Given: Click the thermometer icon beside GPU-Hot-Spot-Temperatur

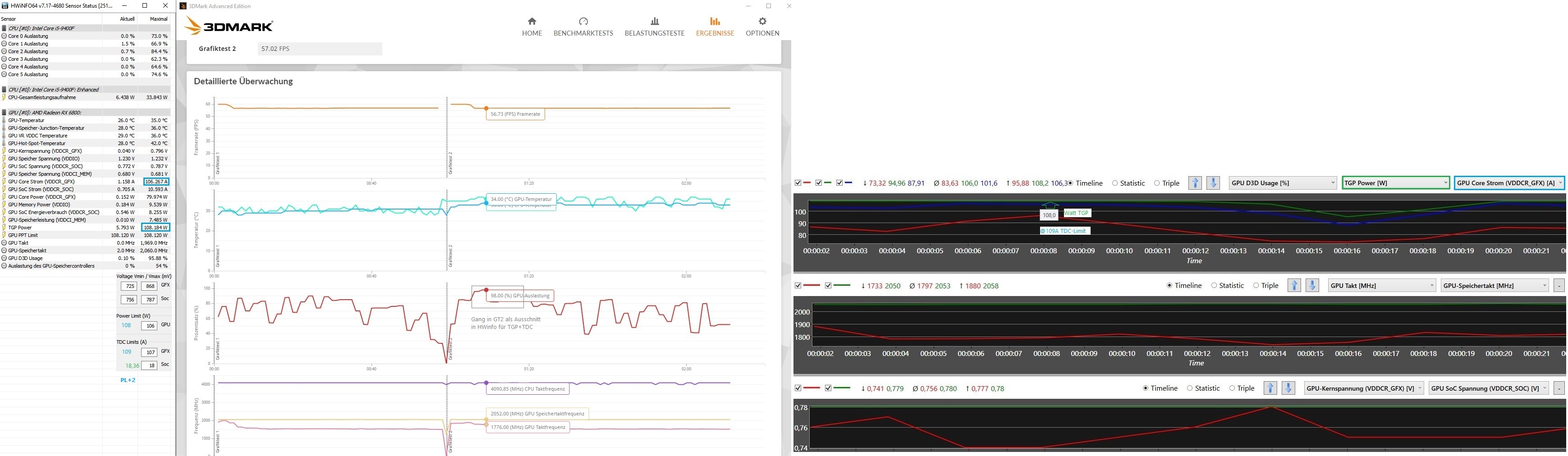Looking at the screenshot, I should tap(4, 143).
